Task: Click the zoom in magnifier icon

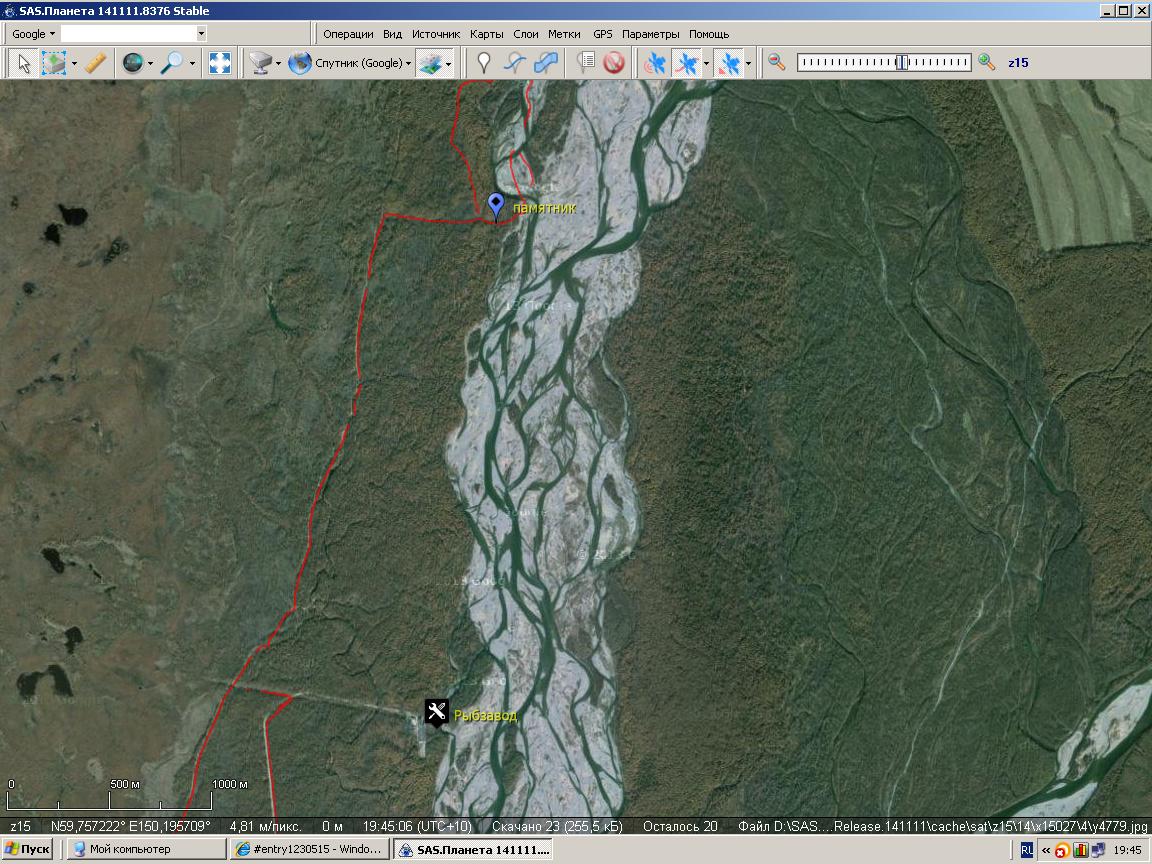Action: [x=987, y=62]
